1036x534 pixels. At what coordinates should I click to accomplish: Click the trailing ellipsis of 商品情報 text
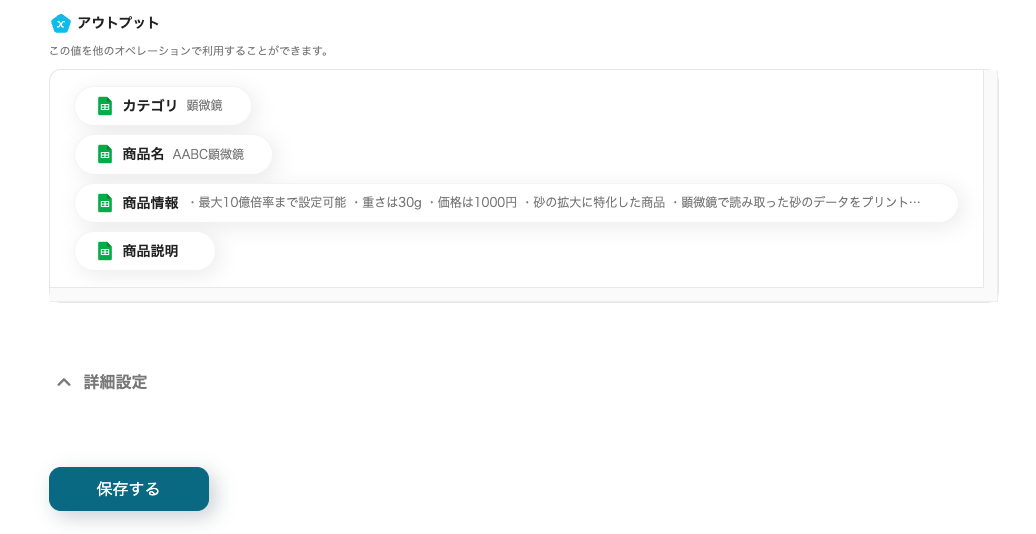tap(914, 203)
